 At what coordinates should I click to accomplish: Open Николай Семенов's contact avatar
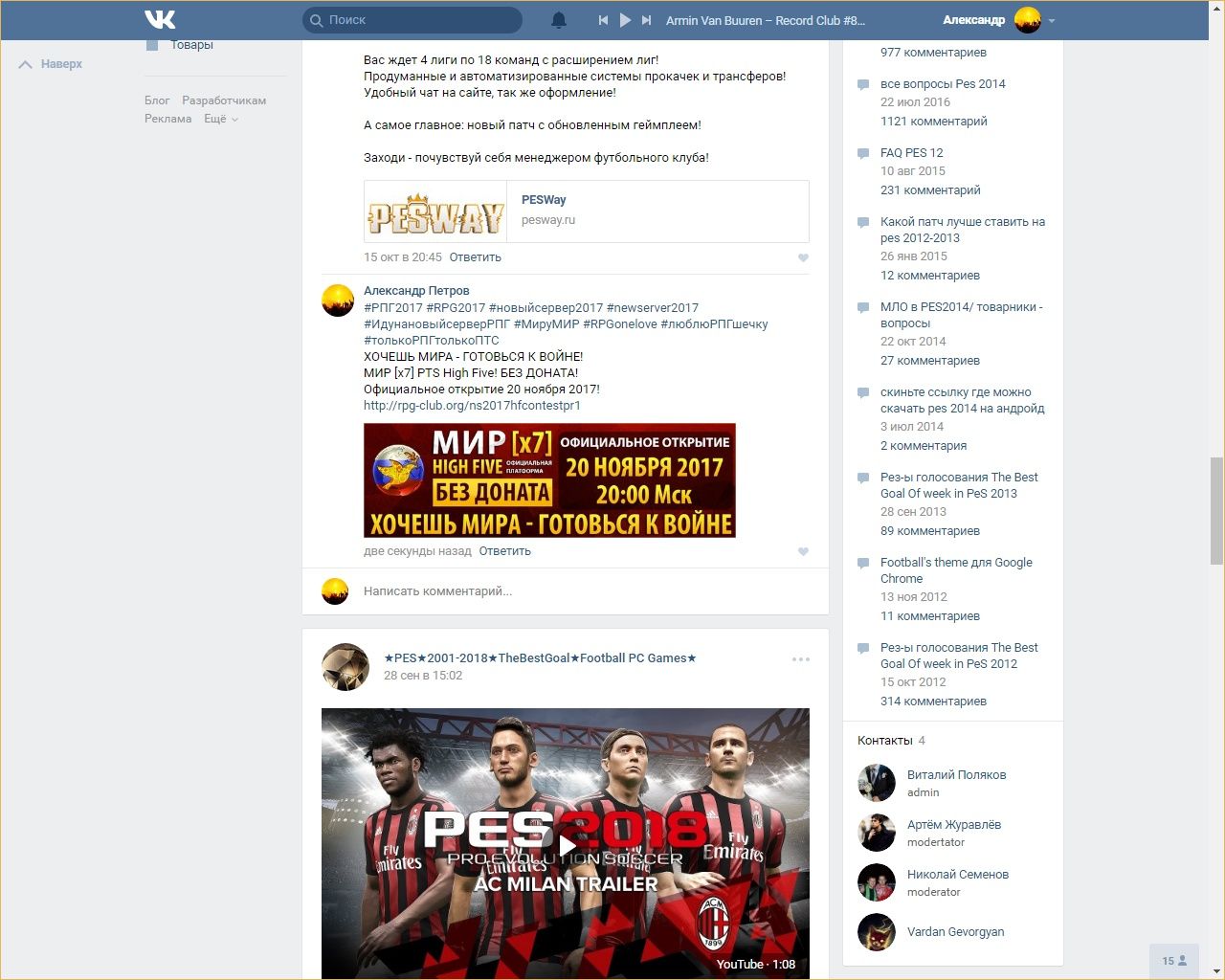tap(876, 882)
